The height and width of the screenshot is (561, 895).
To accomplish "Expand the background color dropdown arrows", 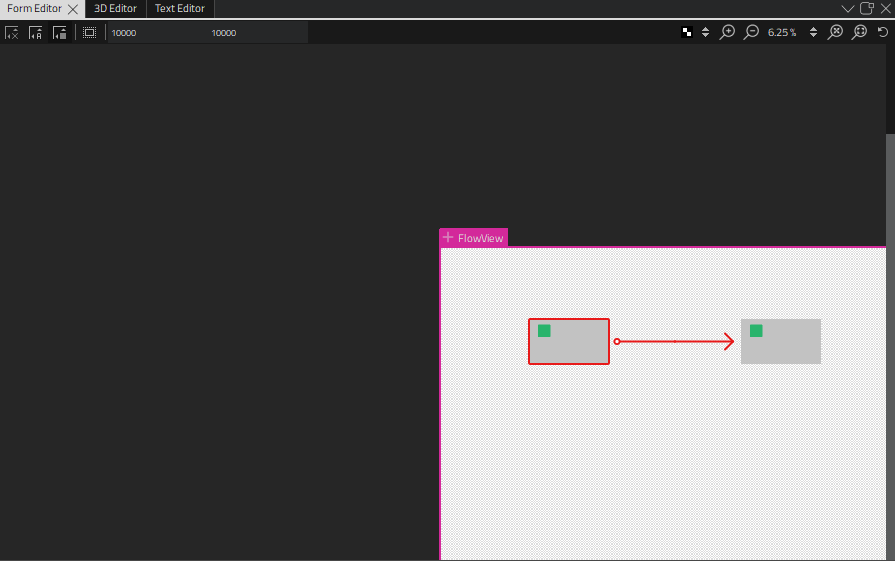I will click(706, 32).
